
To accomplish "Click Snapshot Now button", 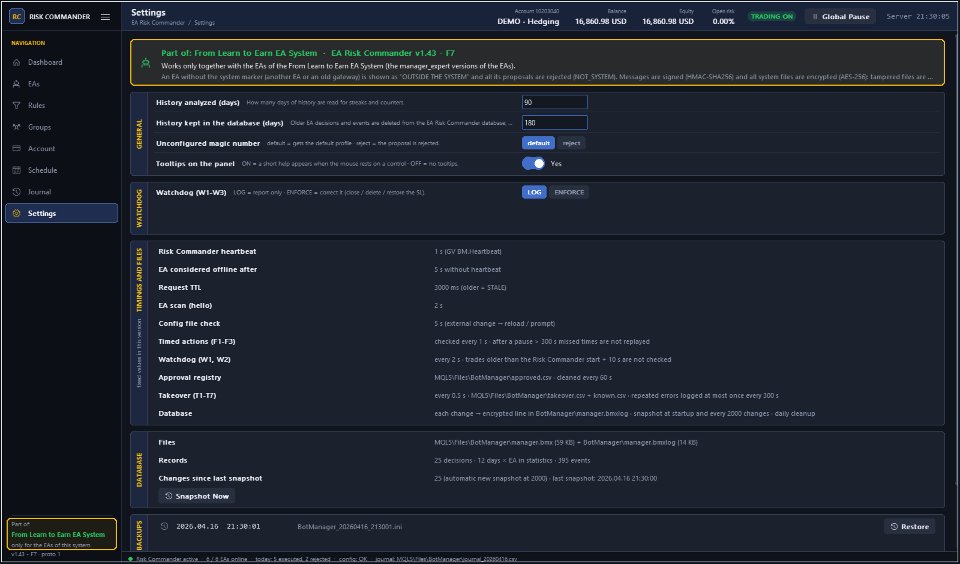I will pyautogui.click(x=197, y=496).
